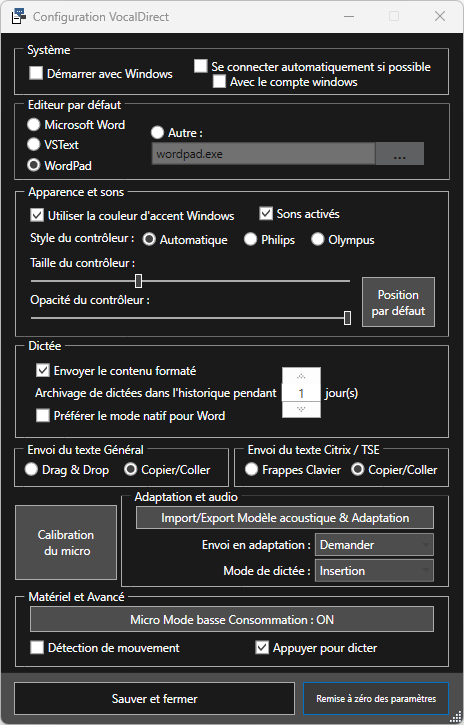Select Drag & Drop text sending
Viewport: 464px width, 725px height.
(x=31, y=470)
